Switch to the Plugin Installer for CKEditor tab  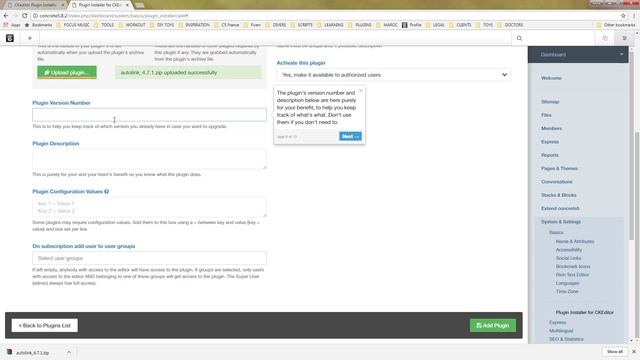coord(100,5)
